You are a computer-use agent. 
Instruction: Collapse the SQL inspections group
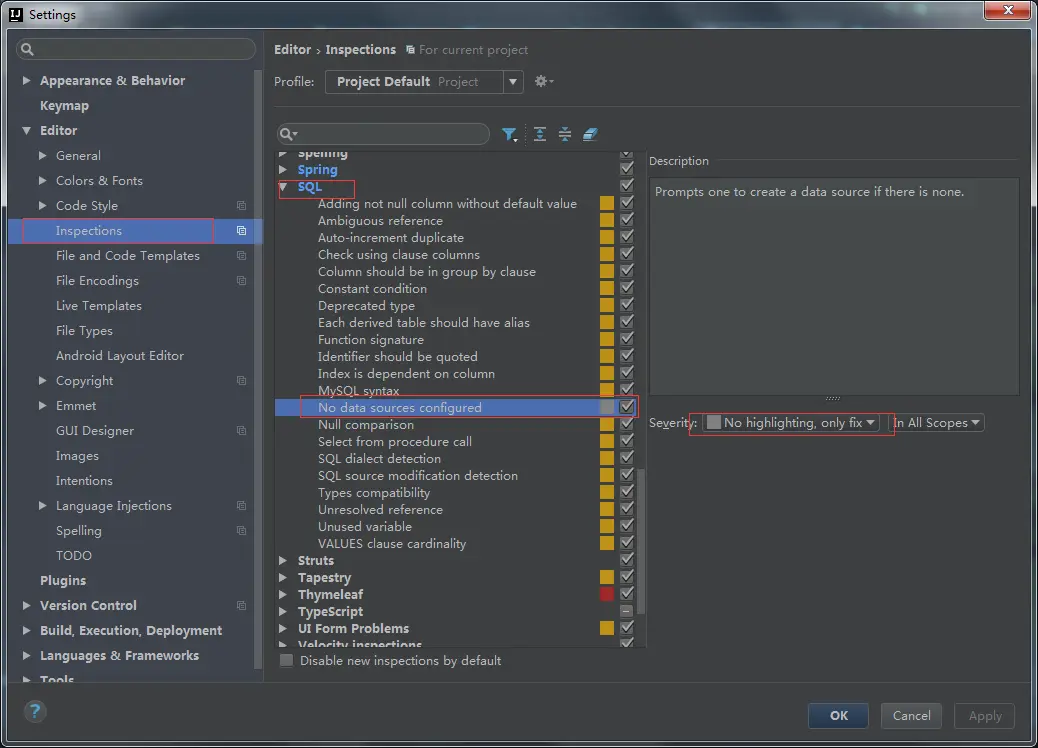point(283,187)
